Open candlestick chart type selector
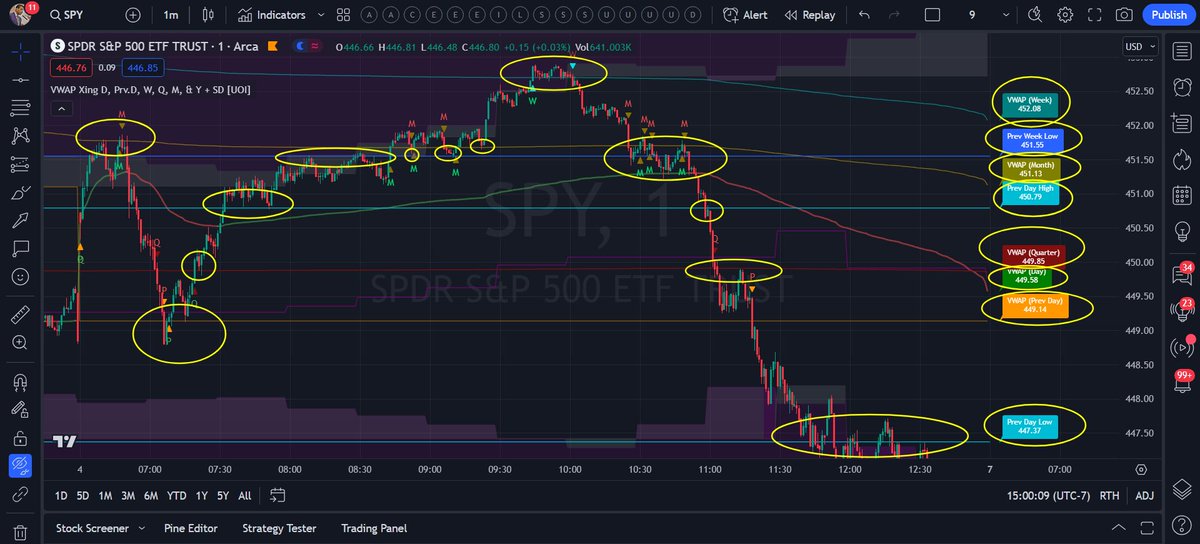The height and width of the screenshot is (544, 1200). click(x=208, y=15)
